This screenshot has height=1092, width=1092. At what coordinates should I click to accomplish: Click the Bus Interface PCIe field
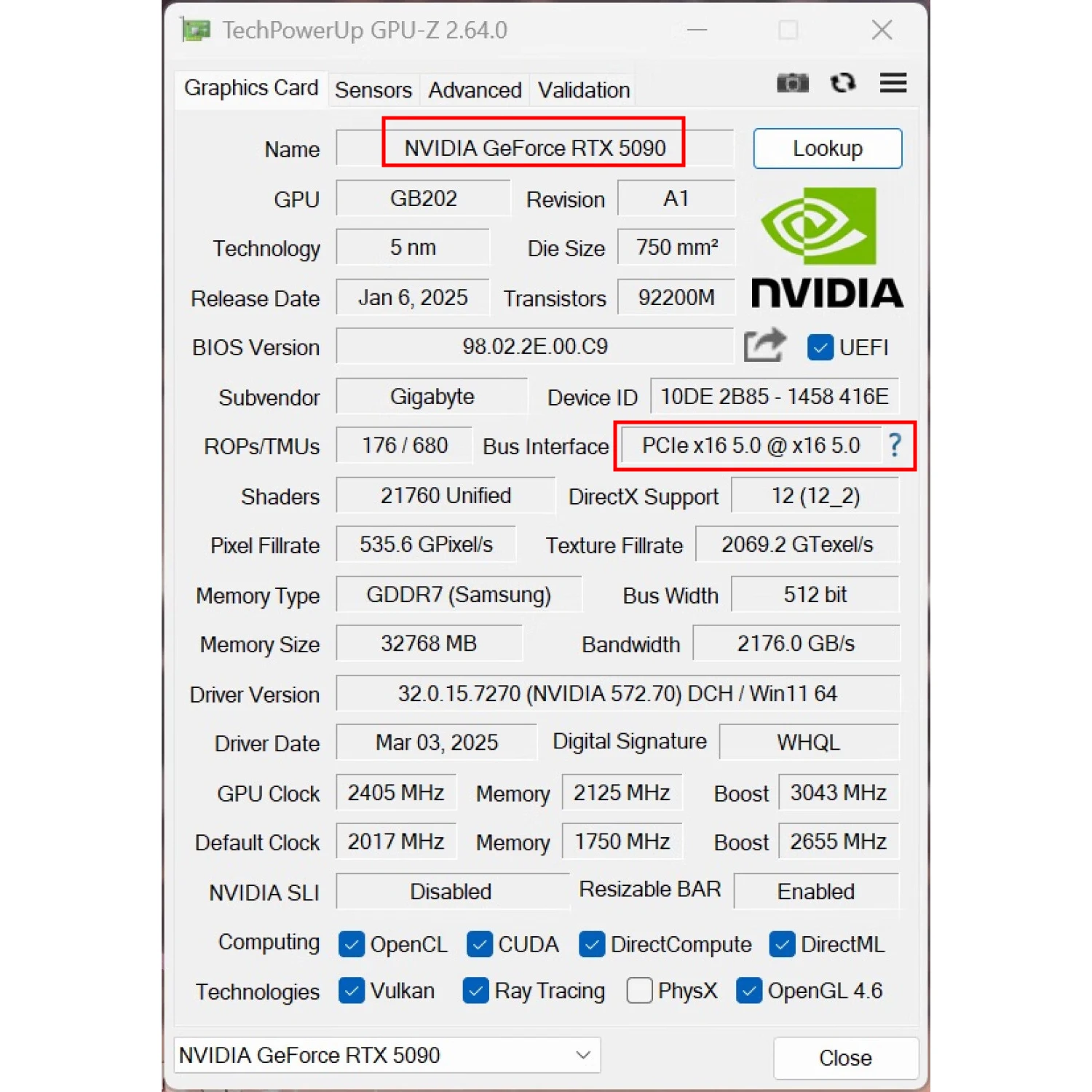751,446
